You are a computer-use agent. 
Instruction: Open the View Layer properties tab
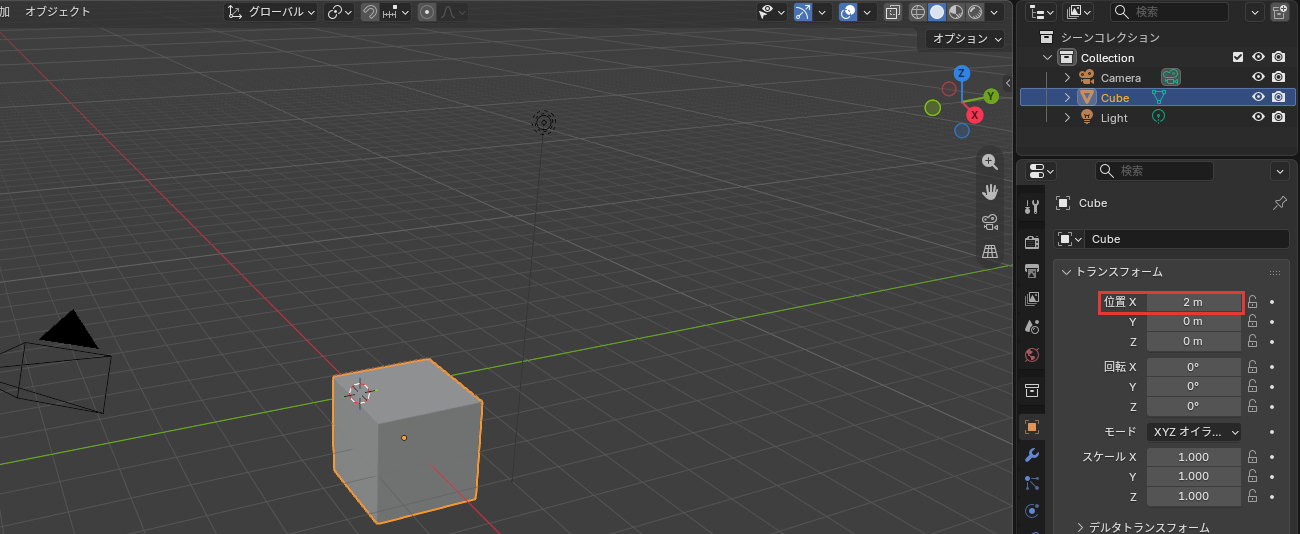tap(1032, 298)
